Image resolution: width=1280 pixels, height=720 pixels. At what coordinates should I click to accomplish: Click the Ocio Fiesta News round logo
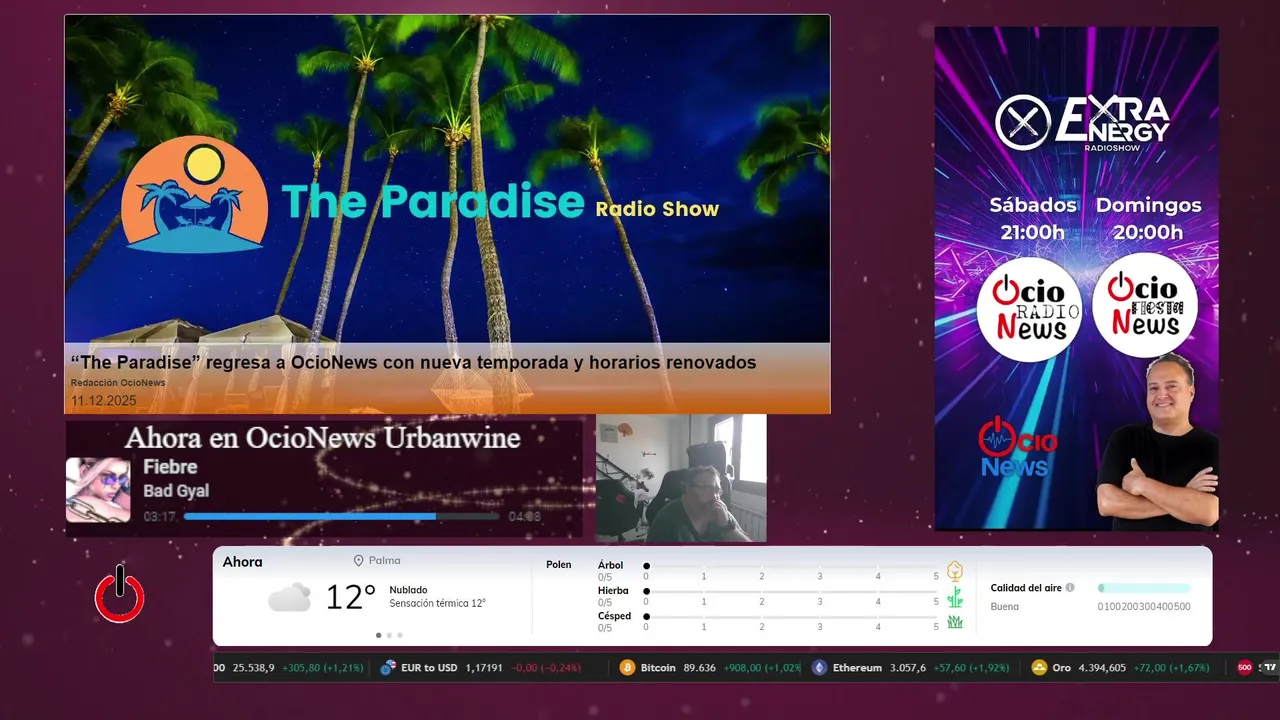pos(1145,305)
